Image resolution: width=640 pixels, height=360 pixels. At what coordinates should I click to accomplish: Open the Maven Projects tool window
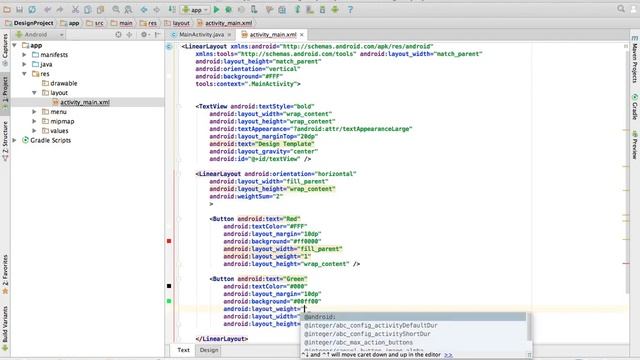click(635, 60)
